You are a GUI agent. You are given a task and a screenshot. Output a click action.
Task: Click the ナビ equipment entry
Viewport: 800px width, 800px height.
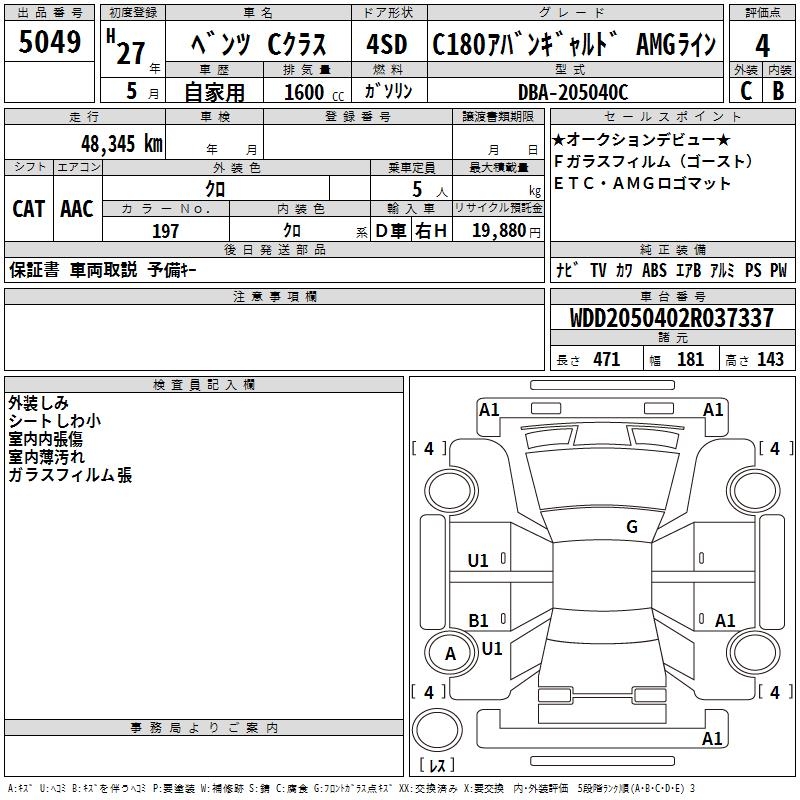(567, 269)
